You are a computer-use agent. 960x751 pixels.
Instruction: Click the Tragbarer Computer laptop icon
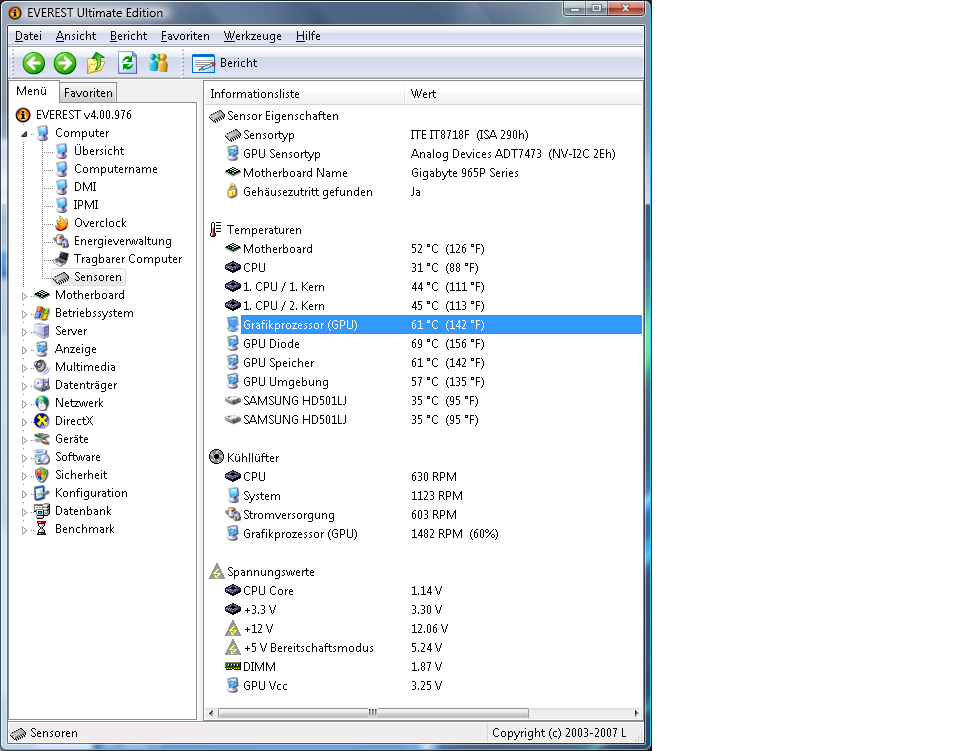[x=61, y=259]
